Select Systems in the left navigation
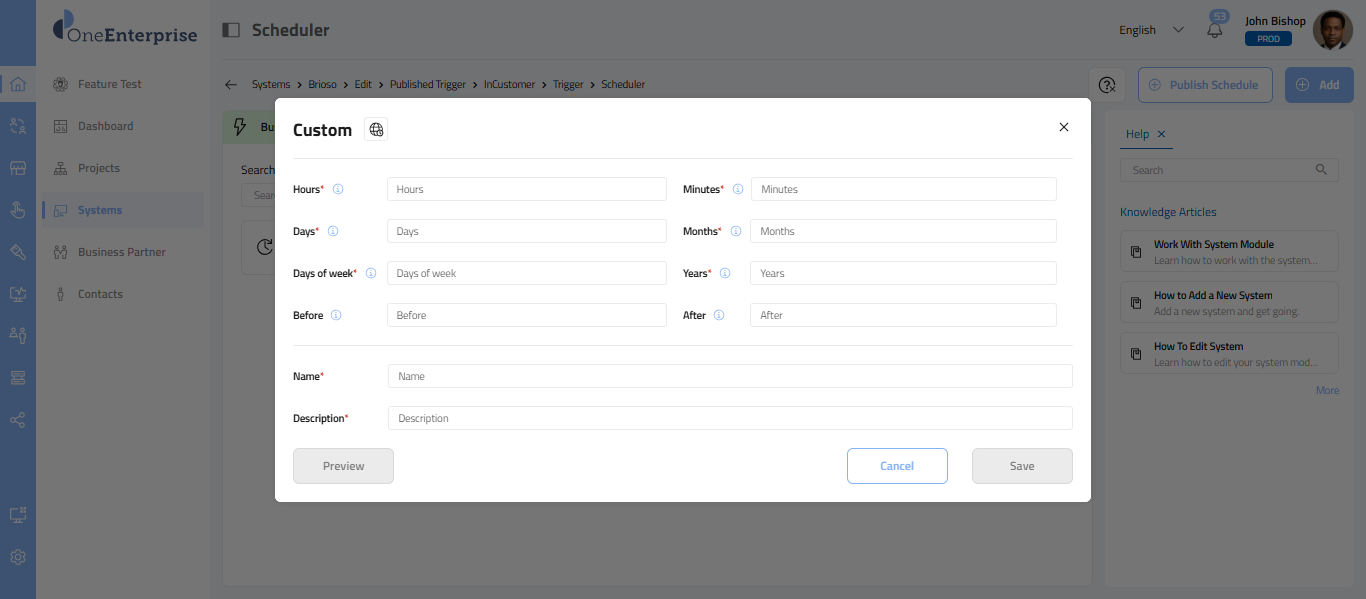1366x599 pixels. [100, 210]
